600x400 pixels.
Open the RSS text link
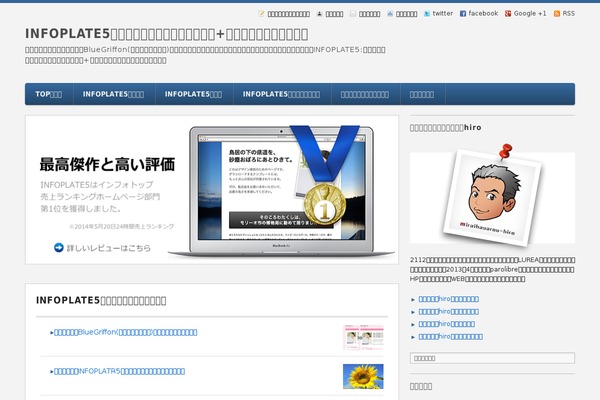[x=569, y=13]
